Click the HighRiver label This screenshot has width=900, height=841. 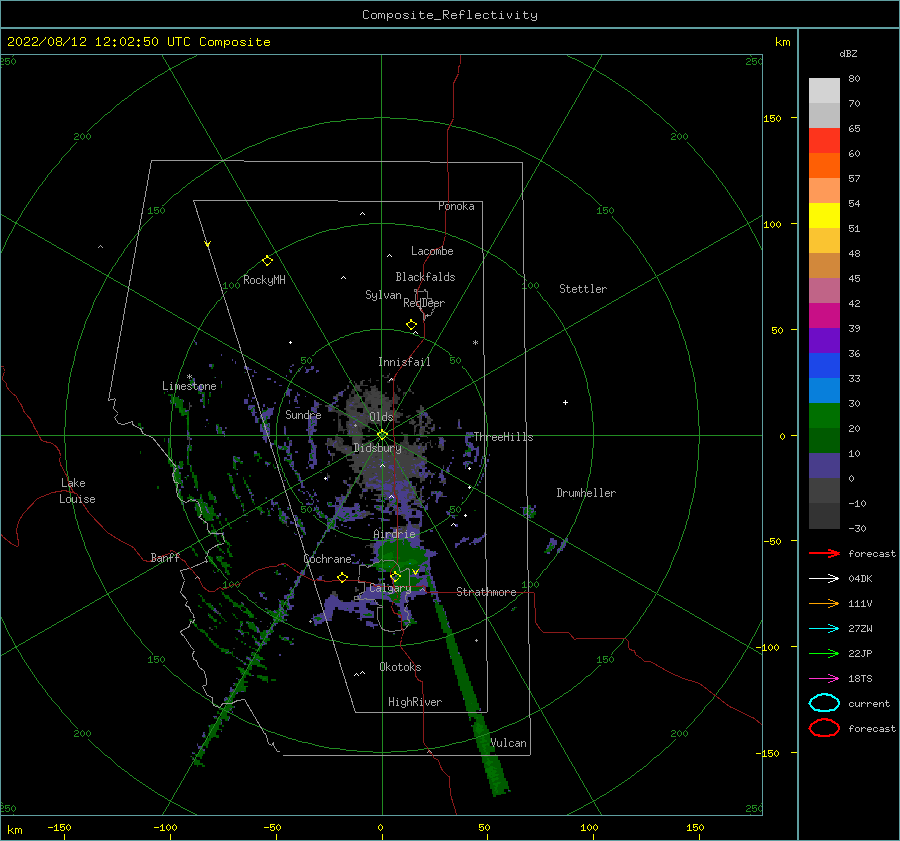415,702
